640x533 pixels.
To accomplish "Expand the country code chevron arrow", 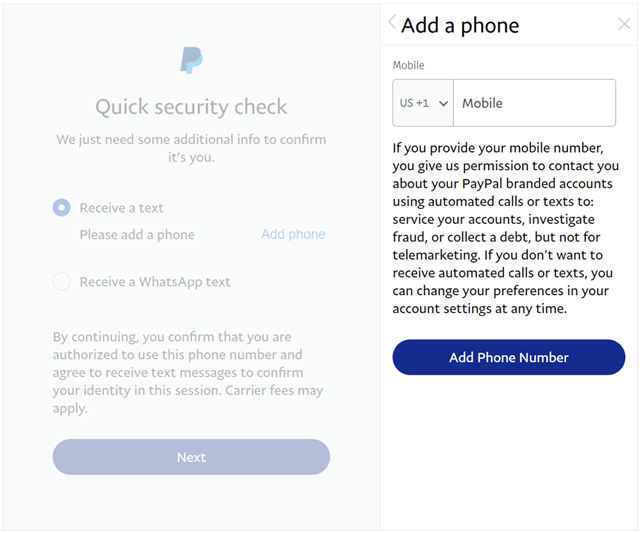I will (444, 104).
